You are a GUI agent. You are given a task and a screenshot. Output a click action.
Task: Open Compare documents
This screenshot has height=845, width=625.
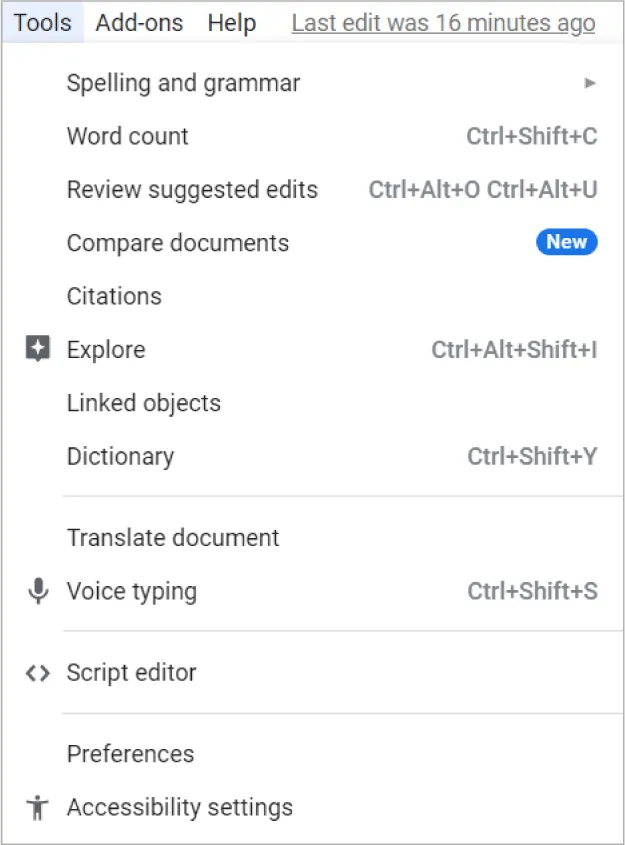177,242
